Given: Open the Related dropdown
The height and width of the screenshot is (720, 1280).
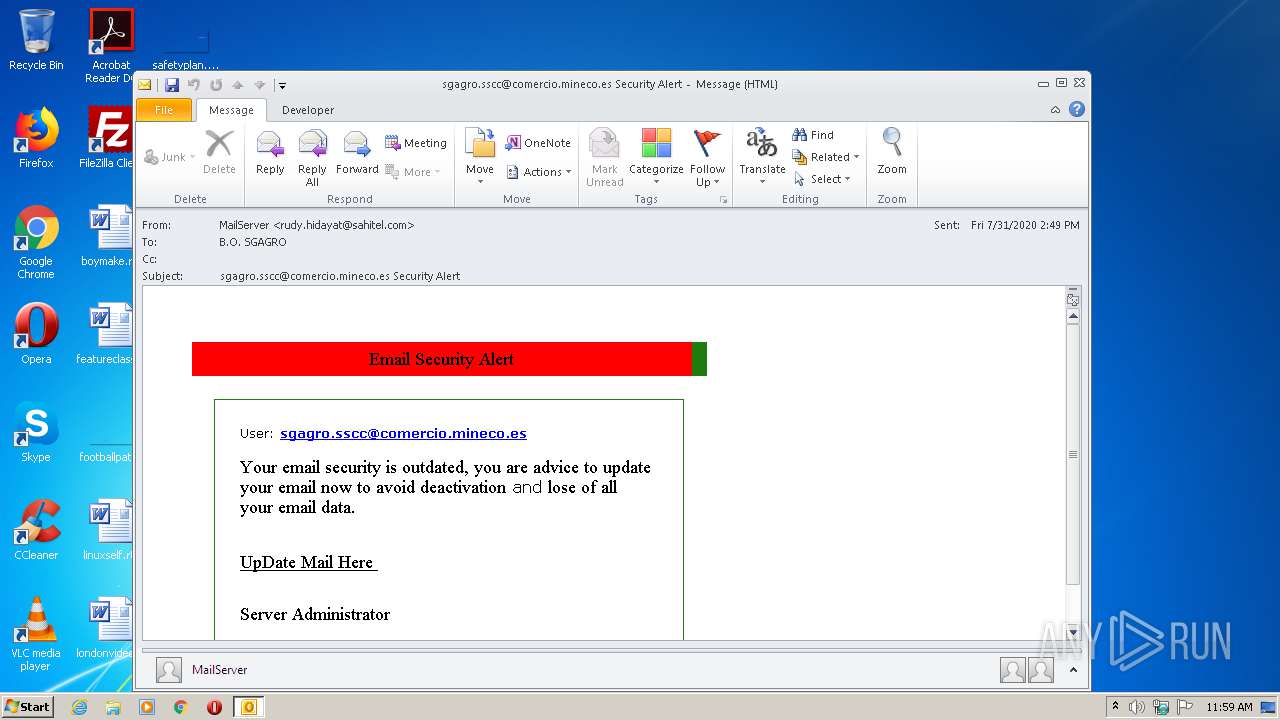Looking at the screenshot, I should (826, 157).
